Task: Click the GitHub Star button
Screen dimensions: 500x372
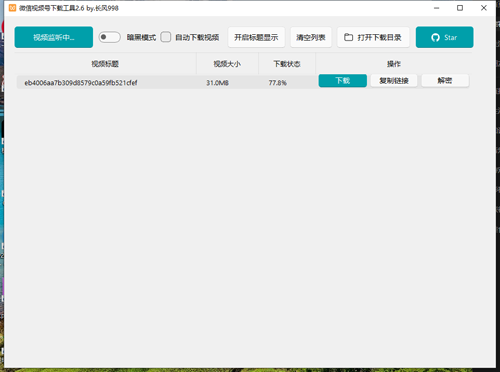Action: point(444,37)
